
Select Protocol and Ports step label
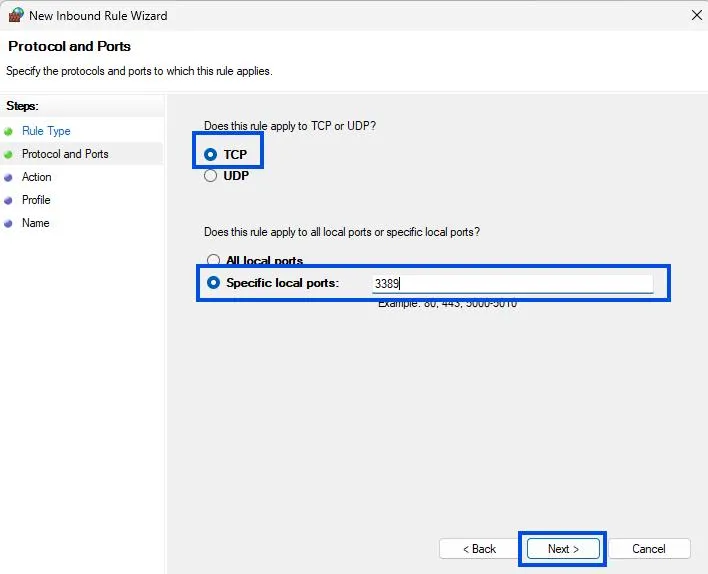point(65,154)
